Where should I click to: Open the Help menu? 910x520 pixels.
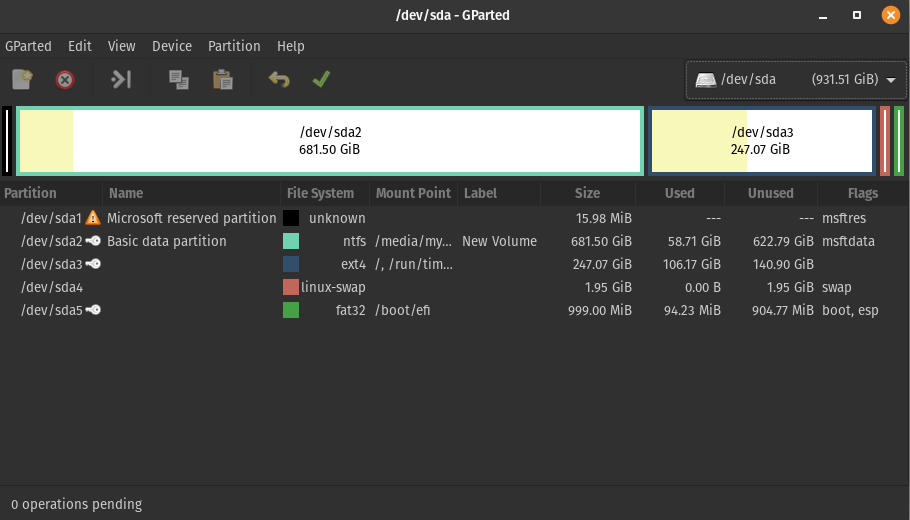tap(290, 46)
